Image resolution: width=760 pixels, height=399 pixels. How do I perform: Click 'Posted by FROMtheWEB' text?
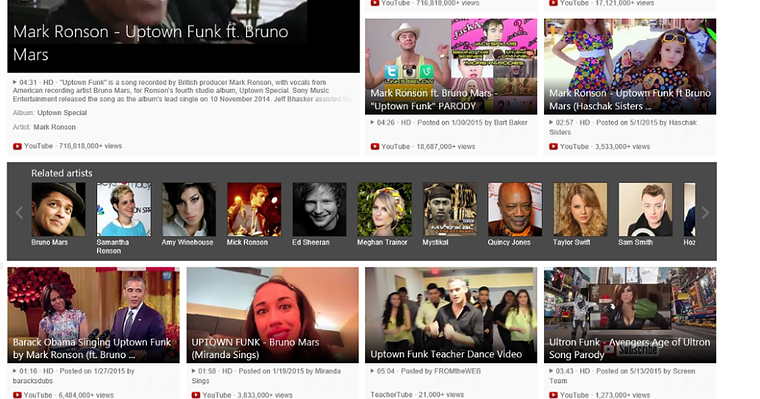point(441,371)
